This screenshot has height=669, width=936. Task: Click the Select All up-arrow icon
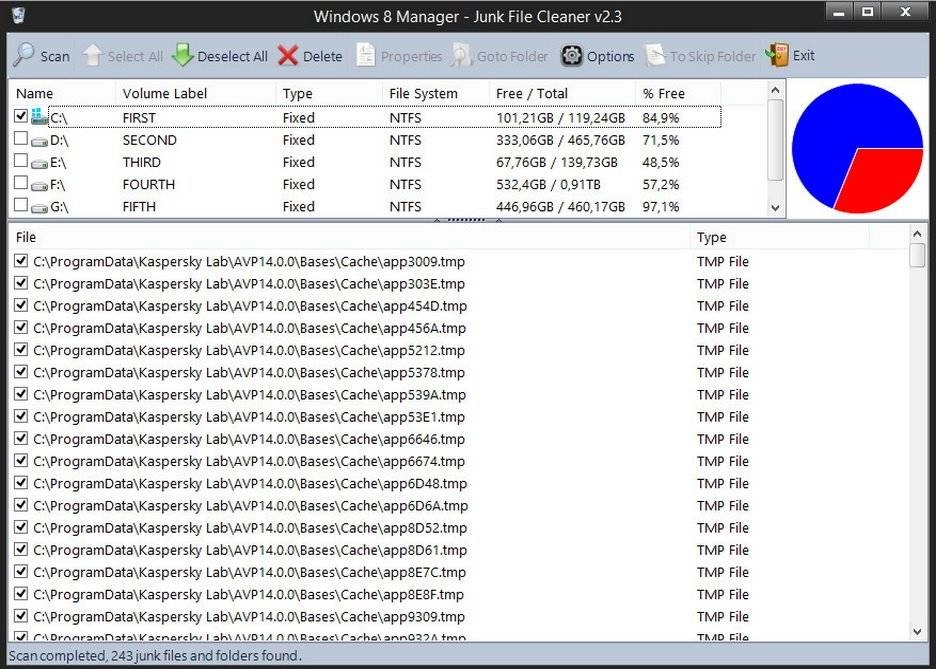93,56
